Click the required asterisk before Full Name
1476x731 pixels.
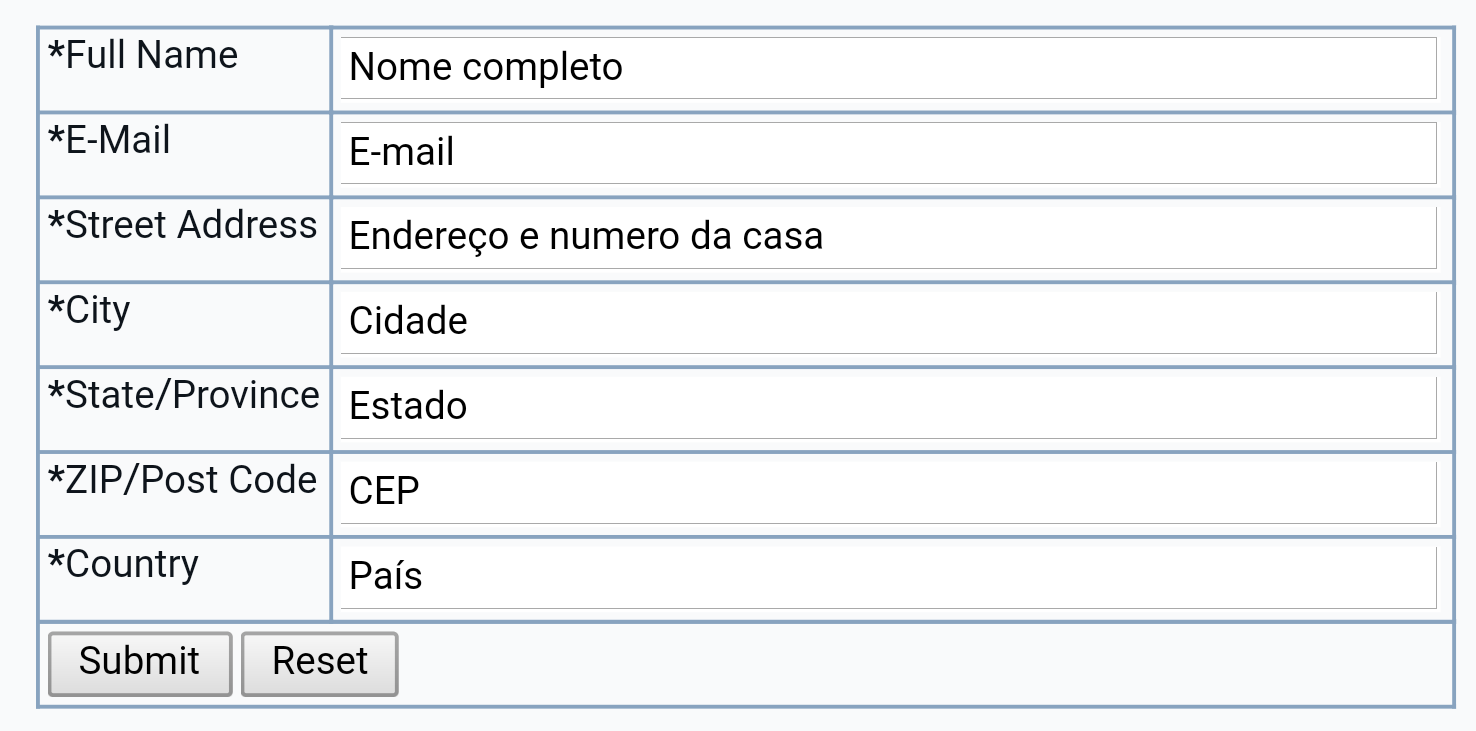[56, 52]
